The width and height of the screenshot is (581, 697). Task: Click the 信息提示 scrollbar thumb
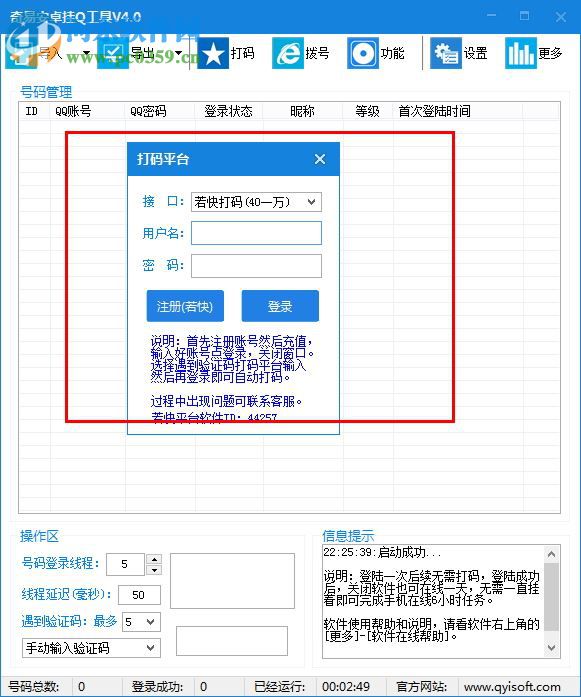551,597
